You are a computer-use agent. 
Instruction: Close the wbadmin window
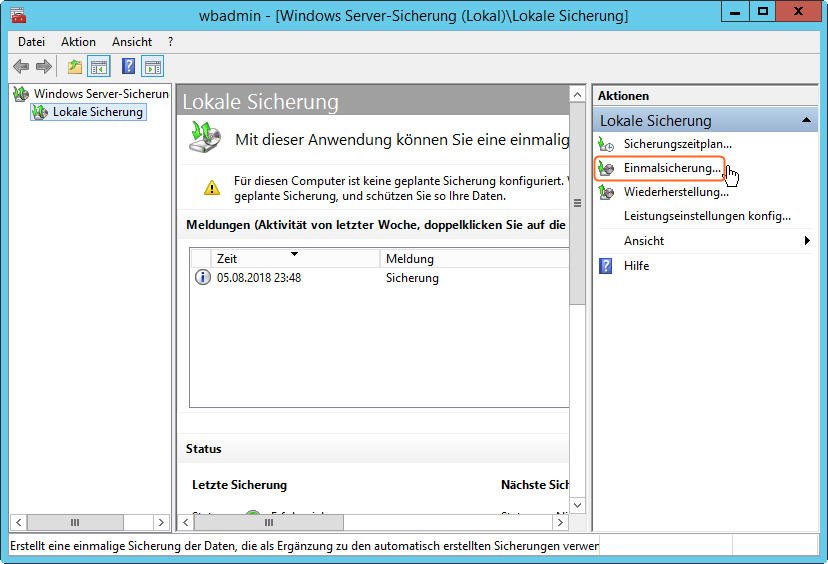[x=798, y=12]
